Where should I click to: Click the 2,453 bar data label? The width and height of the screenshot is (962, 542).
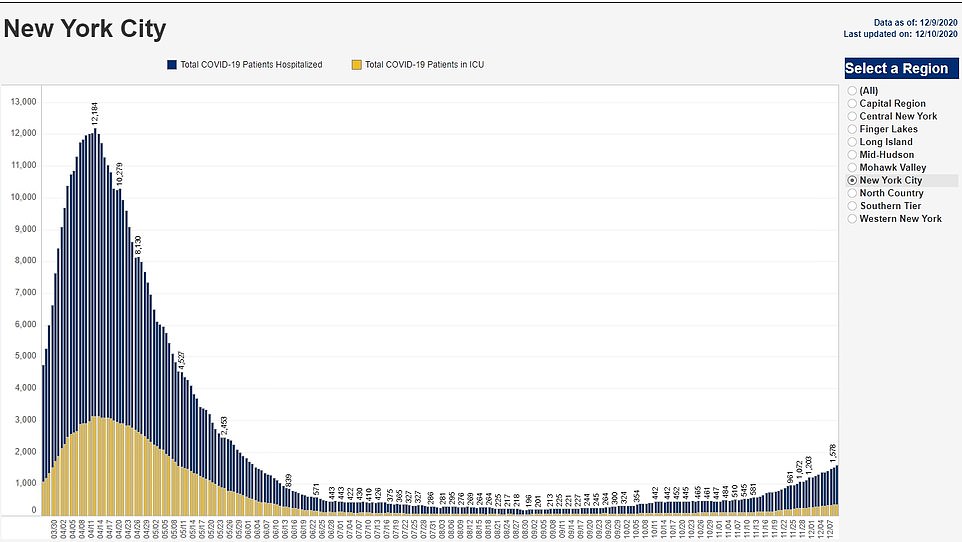[224, 426]
